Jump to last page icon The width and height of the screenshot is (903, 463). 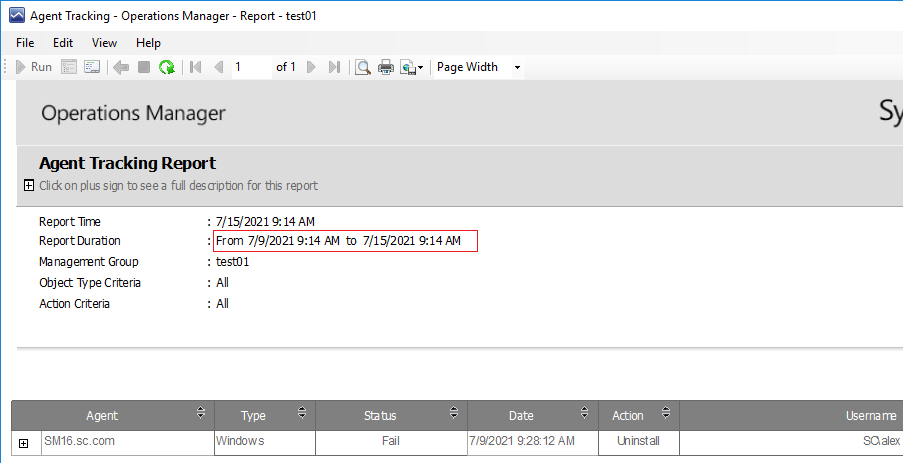click(335, 67)
